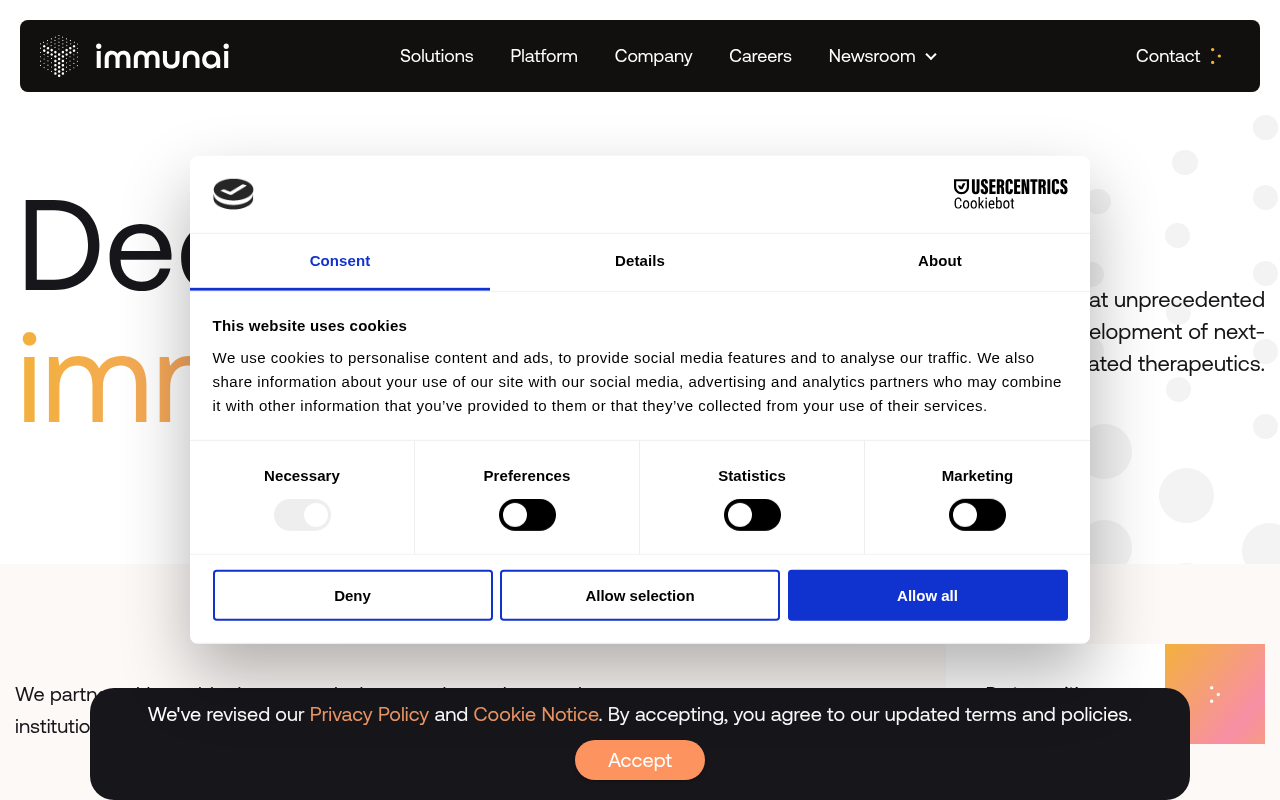Toggle the Necessary cookies switch

tap(302, 515)
